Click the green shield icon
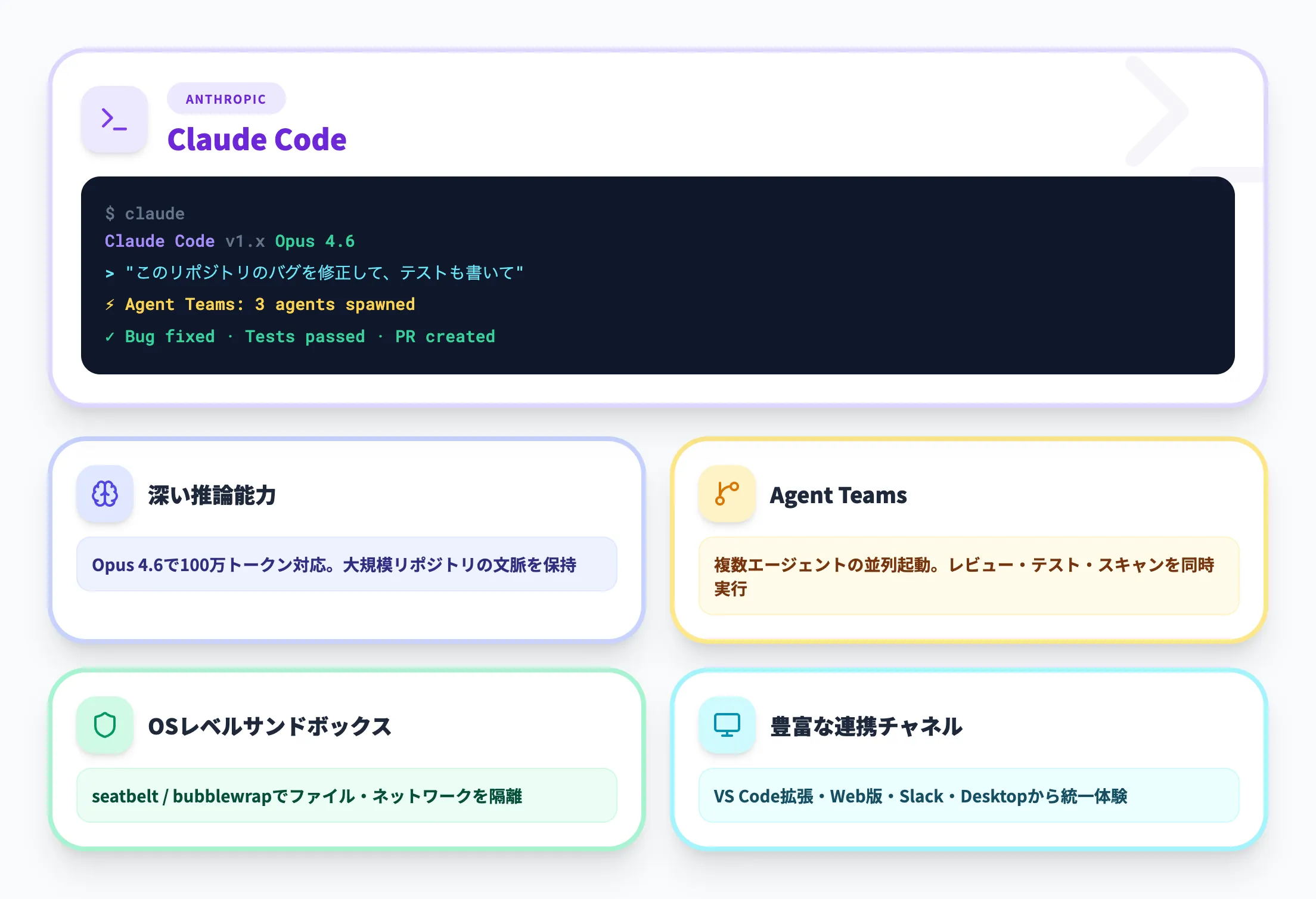 (x=105, y=726)
